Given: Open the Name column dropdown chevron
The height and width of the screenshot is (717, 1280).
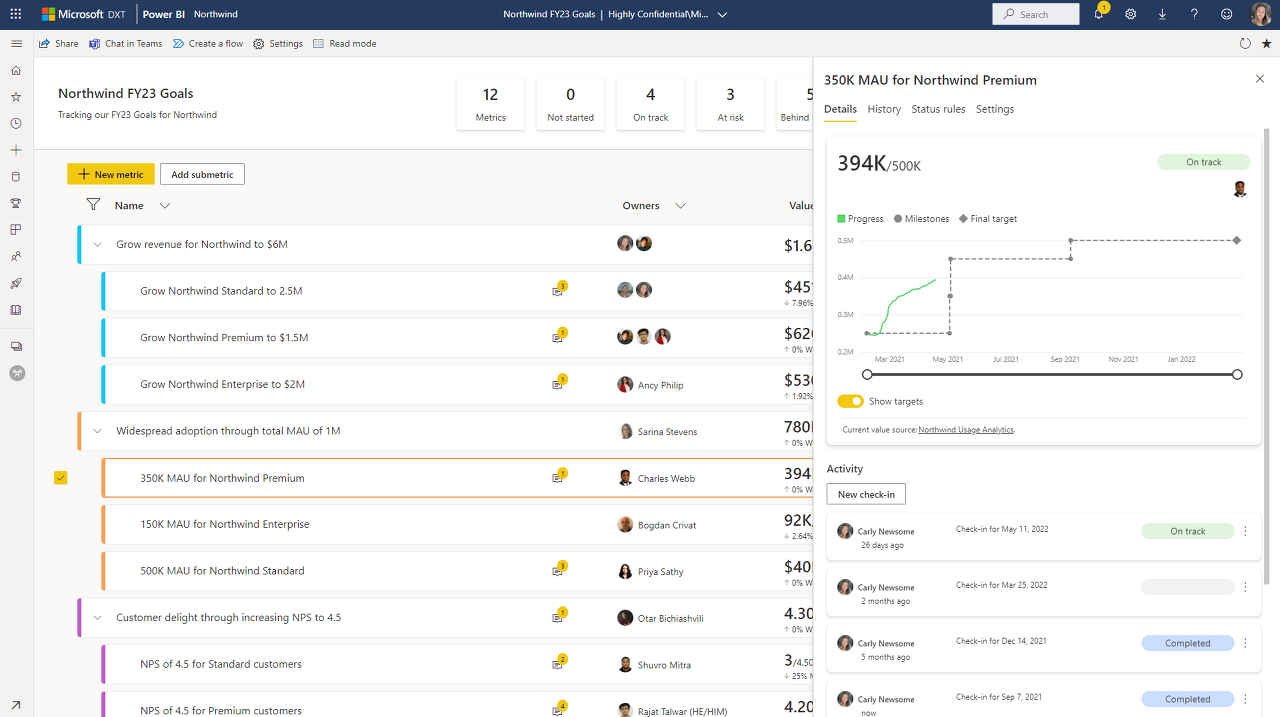Looking at the screenshot, I should click(165, 206).
